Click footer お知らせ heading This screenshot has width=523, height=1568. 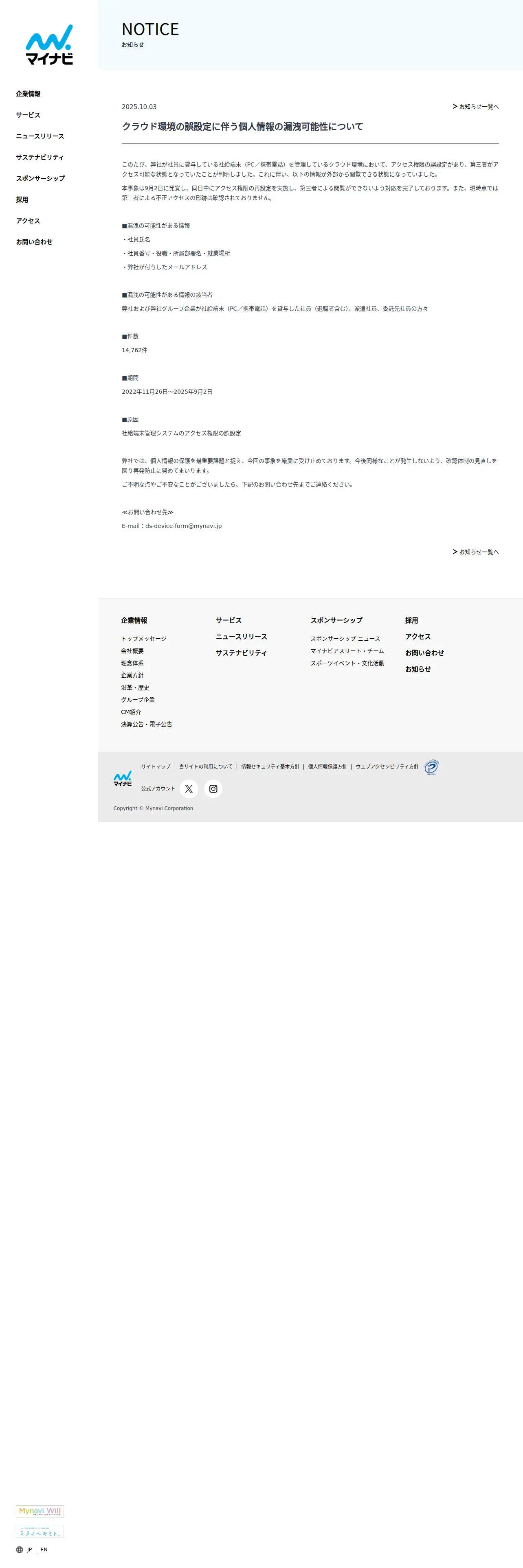[x=418, y=669]
